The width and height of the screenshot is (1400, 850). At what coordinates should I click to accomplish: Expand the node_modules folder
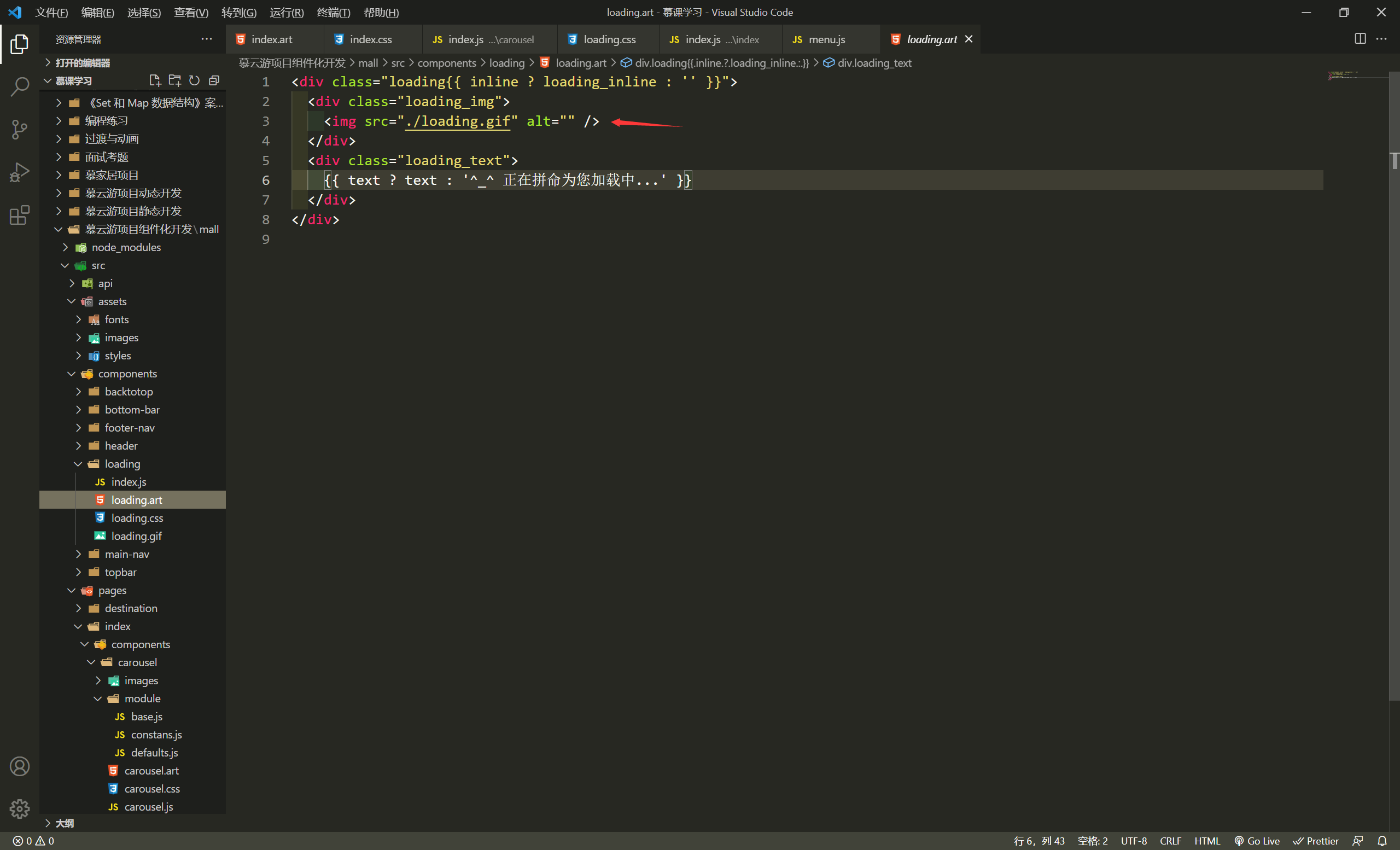point(126,247)
